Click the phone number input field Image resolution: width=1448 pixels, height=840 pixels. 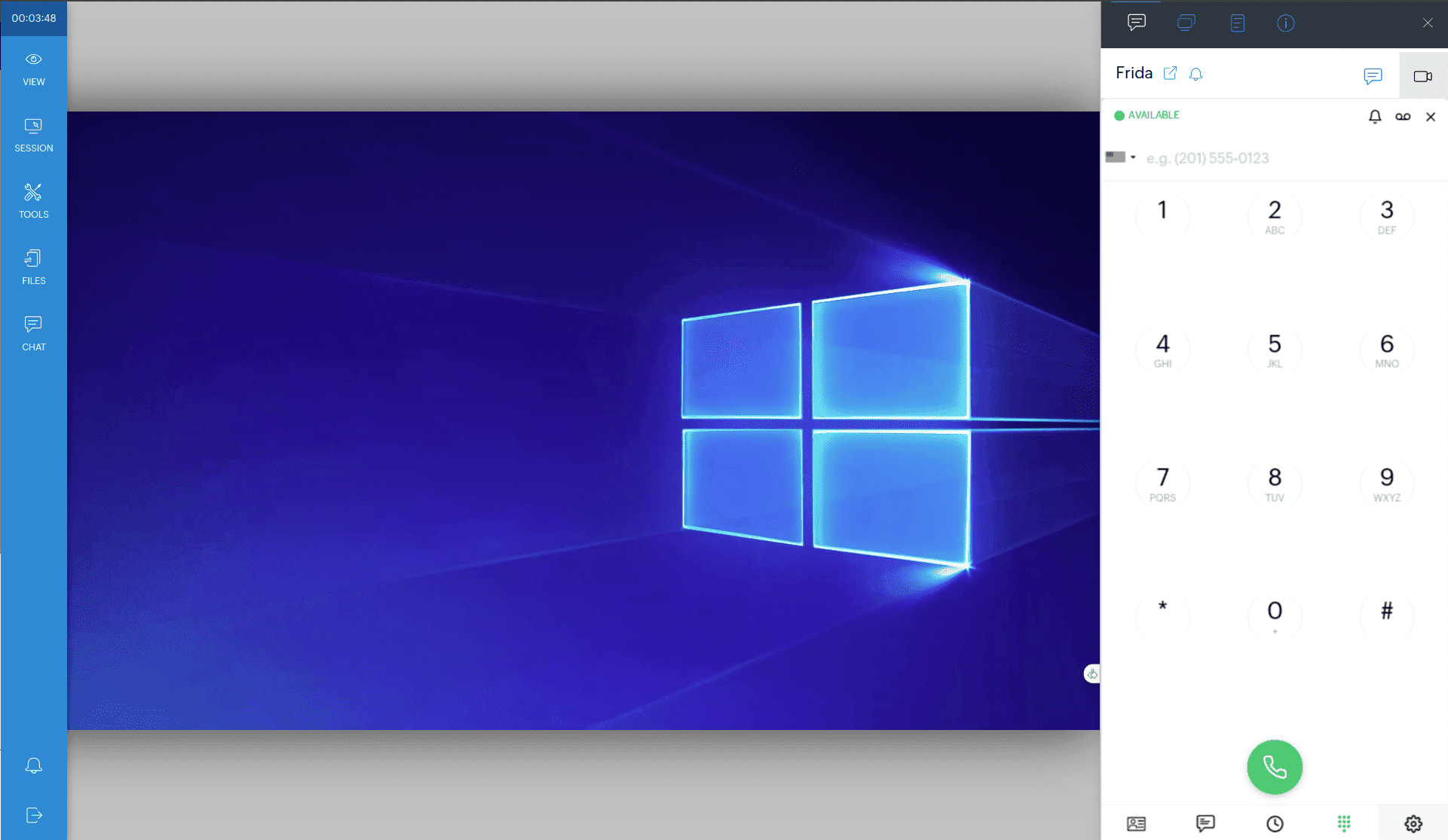pos(1281,158)
